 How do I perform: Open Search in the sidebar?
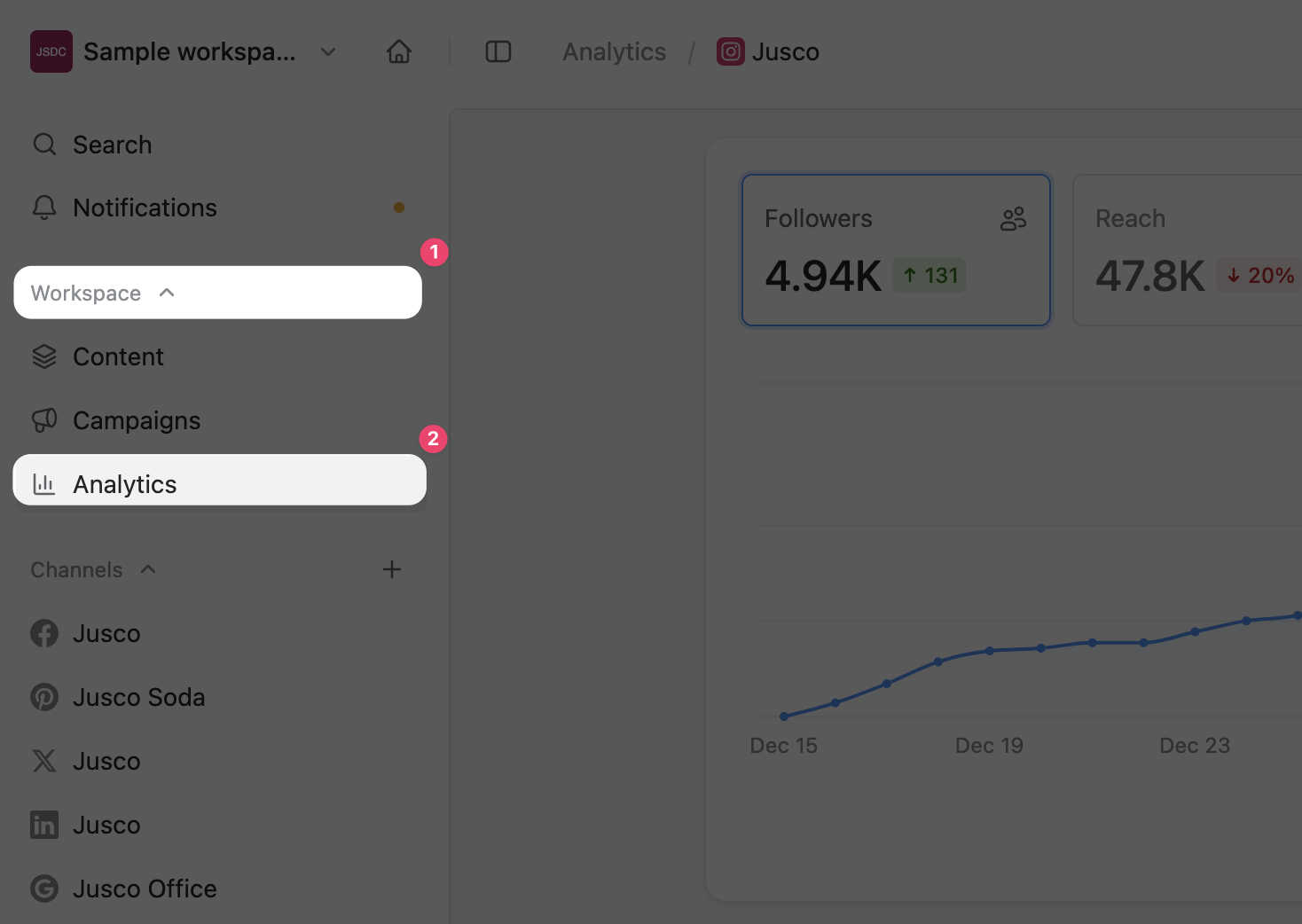(112, 145)
